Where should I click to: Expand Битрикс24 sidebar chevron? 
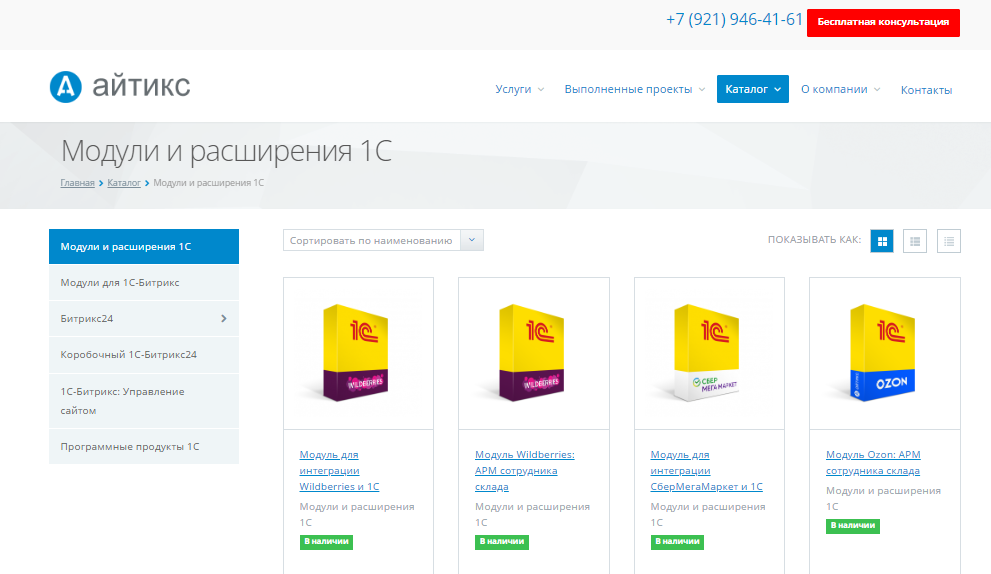coord(223,319)
